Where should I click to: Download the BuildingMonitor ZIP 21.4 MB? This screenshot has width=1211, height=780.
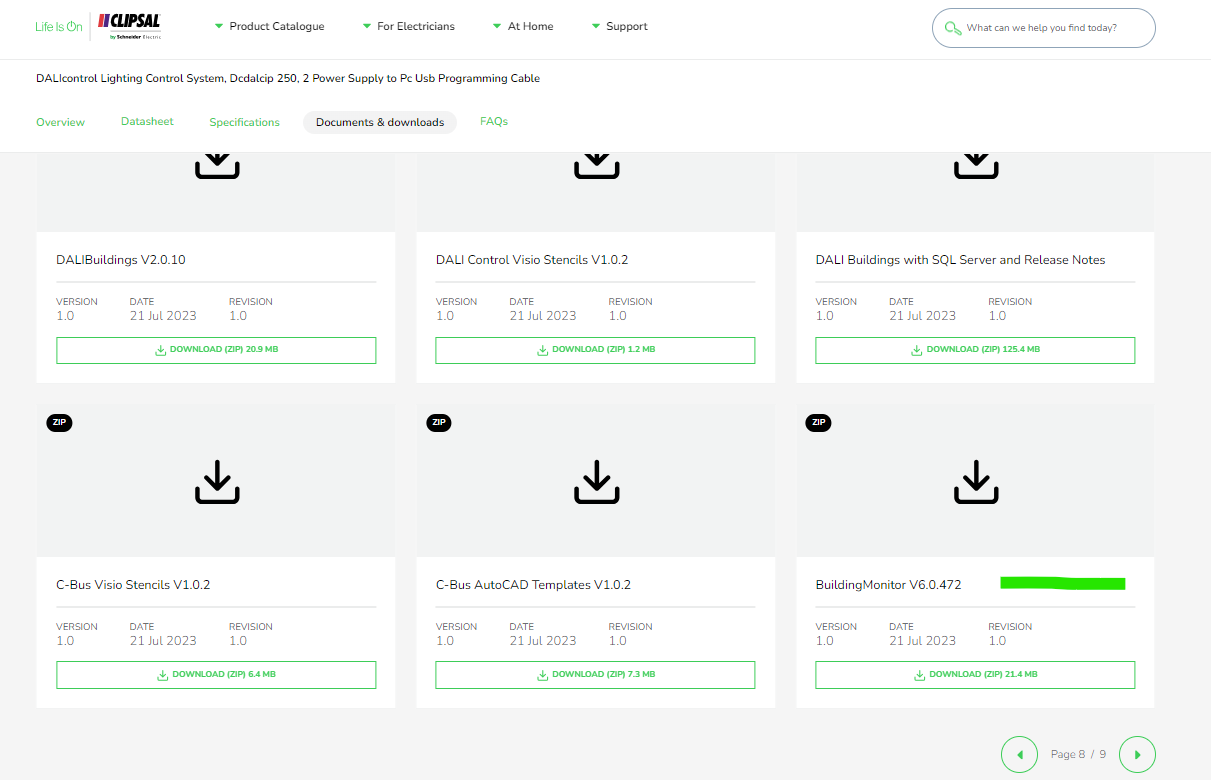click(x=975, y=675)
